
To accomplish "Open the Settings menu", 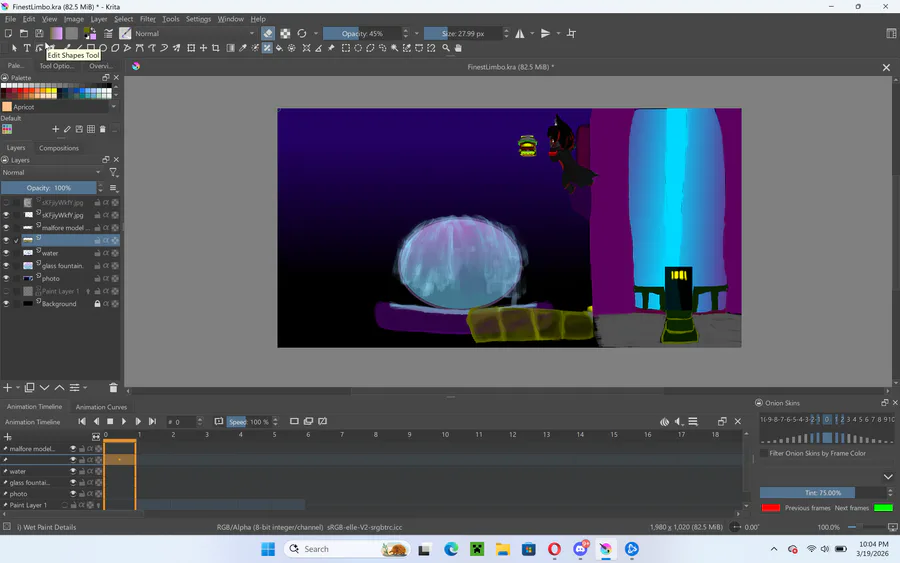I will tap(198, 19).
